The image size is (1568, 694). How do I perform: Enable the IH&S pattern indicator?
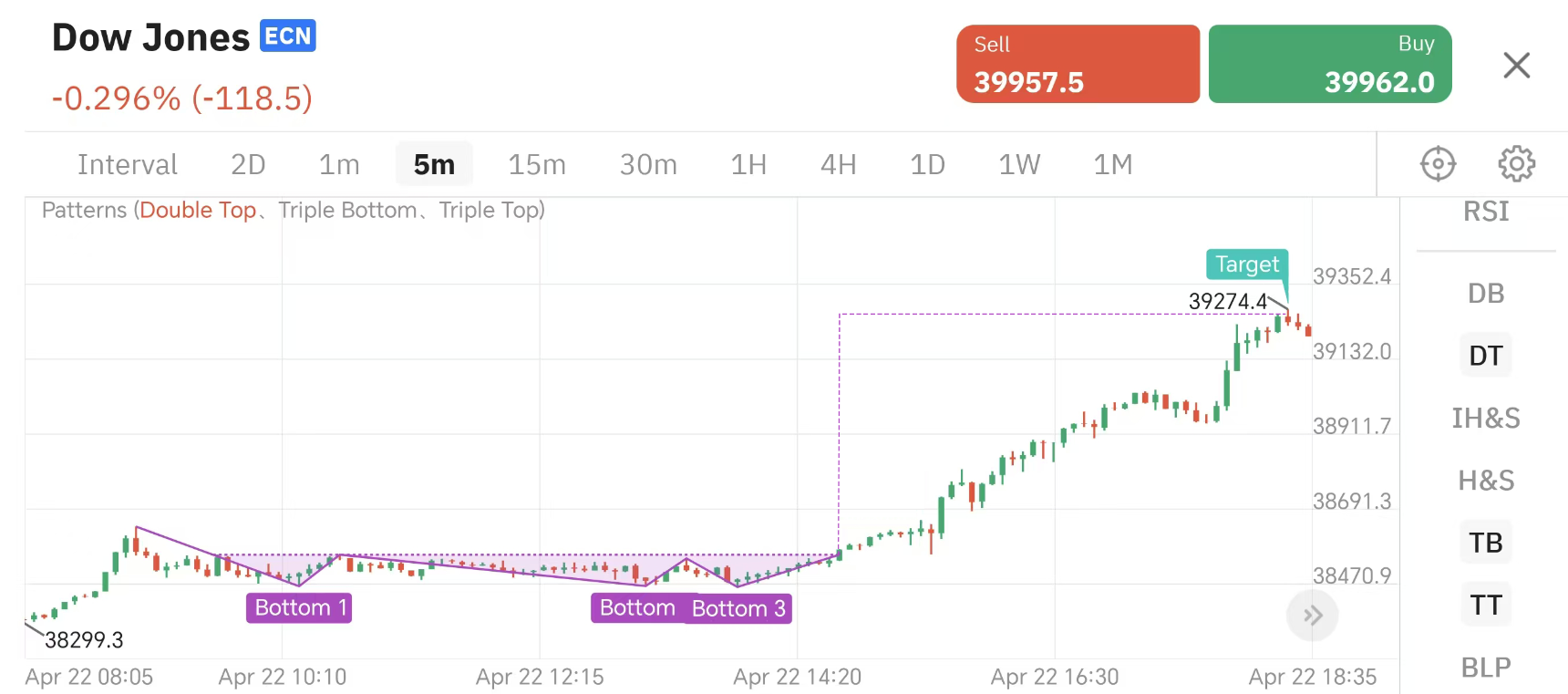(1485, 419)
